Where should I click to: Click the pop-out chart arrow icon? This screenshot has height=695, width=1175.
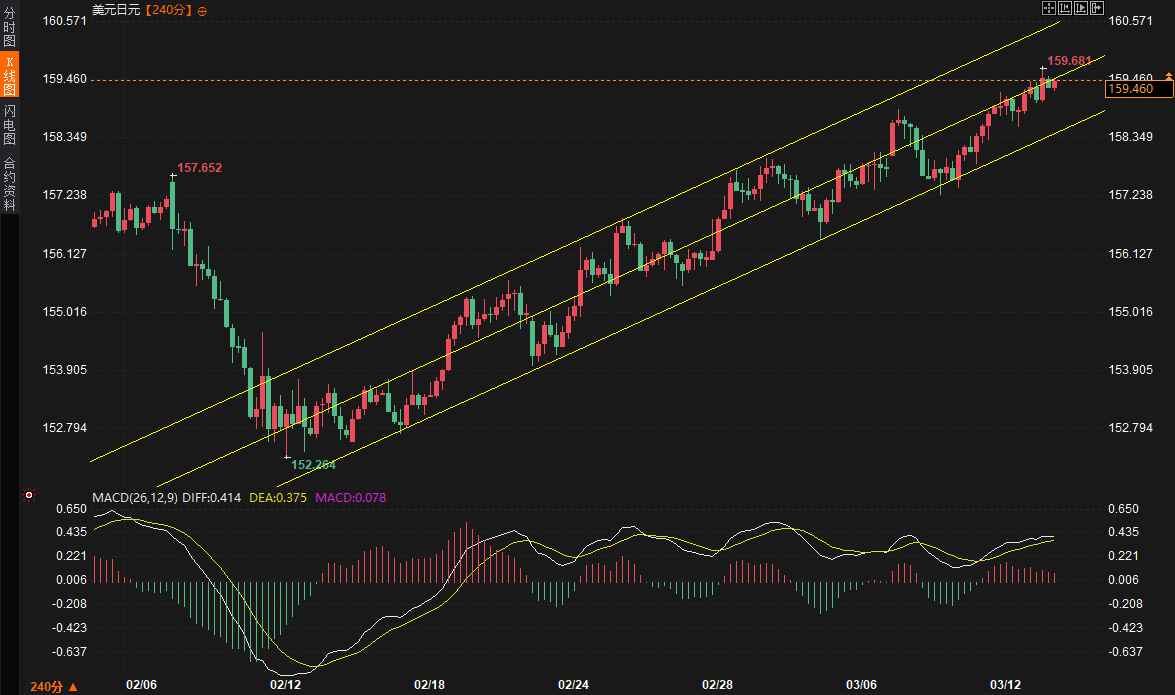point(1096,8)
